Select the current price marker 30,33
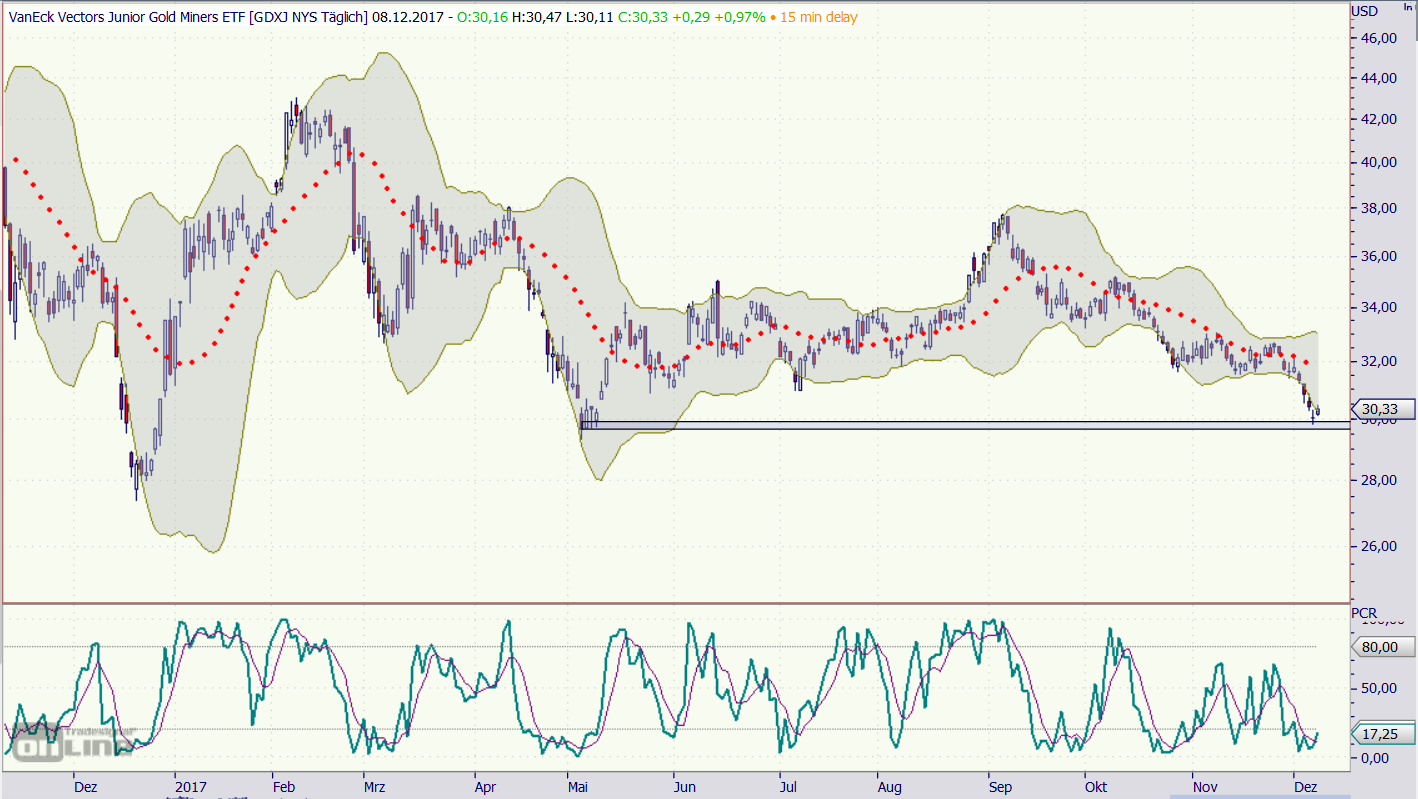1418x799 pixels. click(1385, 409)
